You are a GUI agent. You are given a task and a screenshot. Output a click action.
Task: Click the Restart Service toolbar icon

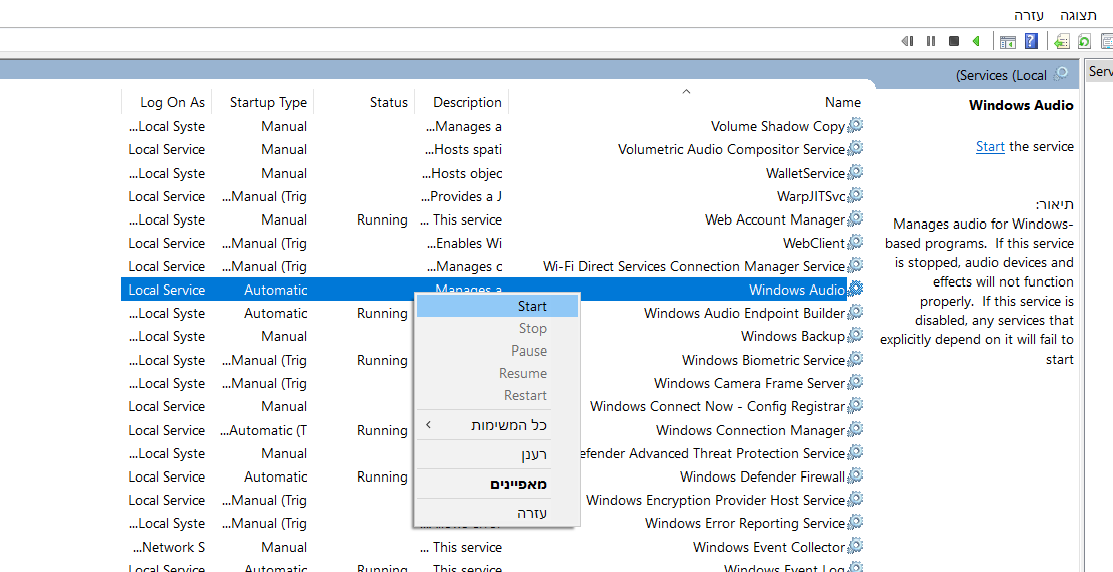click(908, 41)
